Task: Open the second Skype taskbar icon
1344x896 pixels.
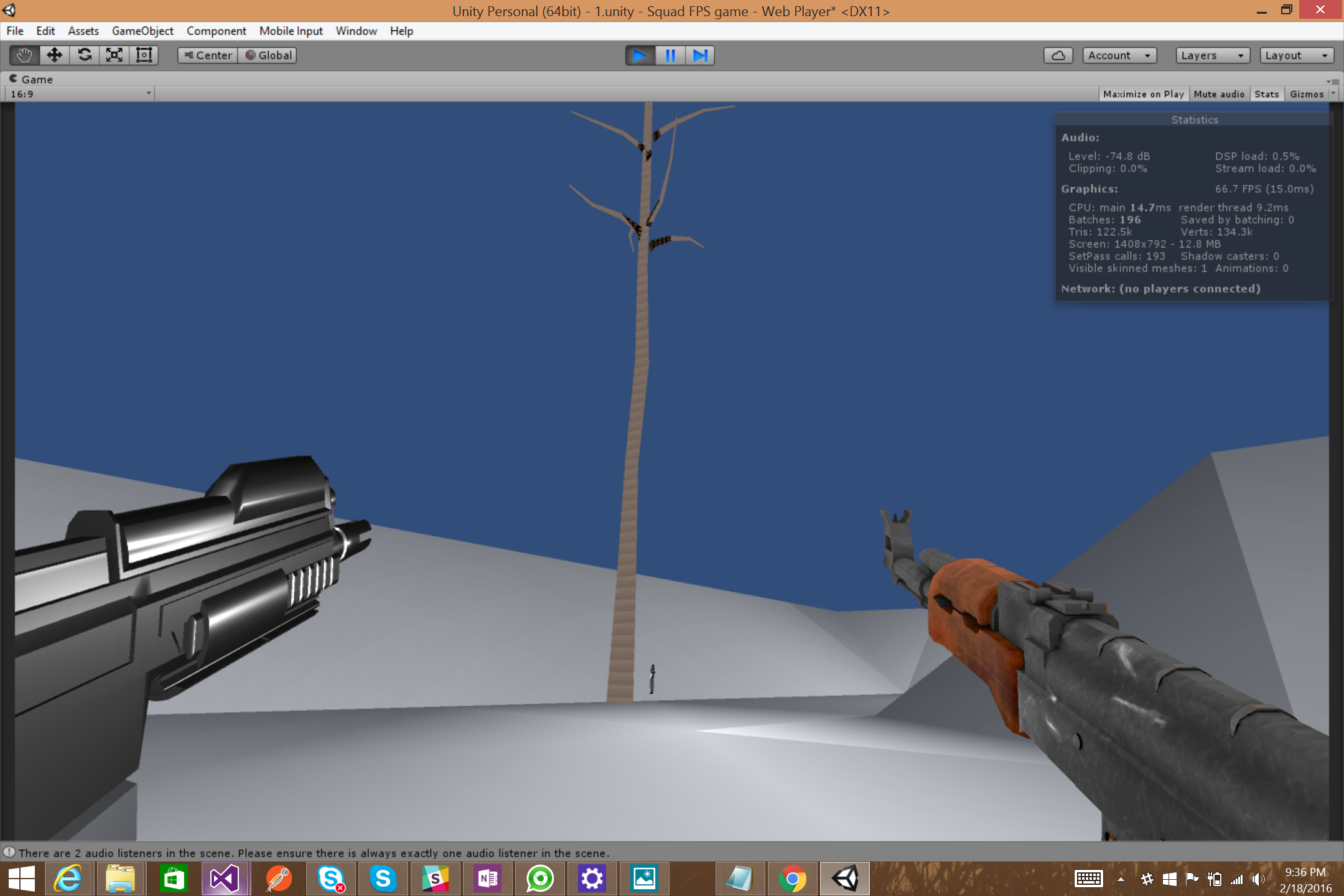Action: coord(383,879)
